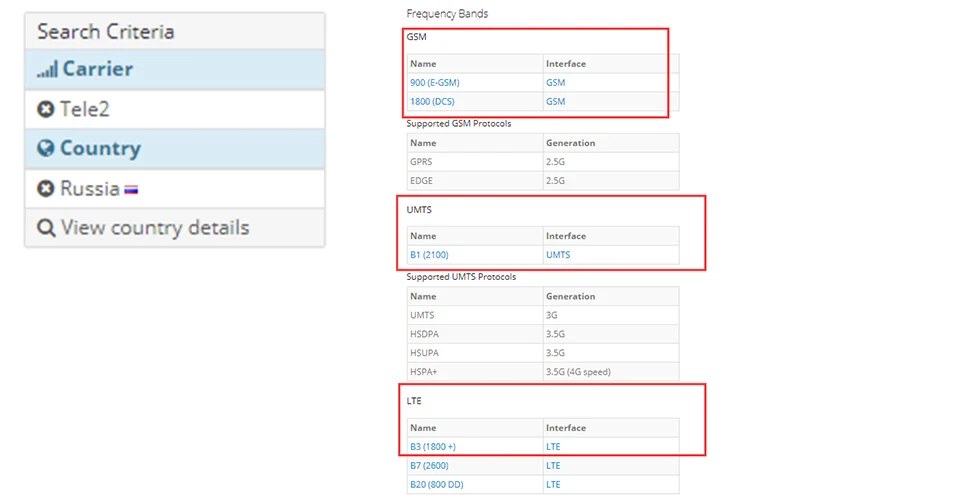Click 2.5G generation cell in GPRS row
The height and width of the screenshot is (500, 960).
(611, 162)
